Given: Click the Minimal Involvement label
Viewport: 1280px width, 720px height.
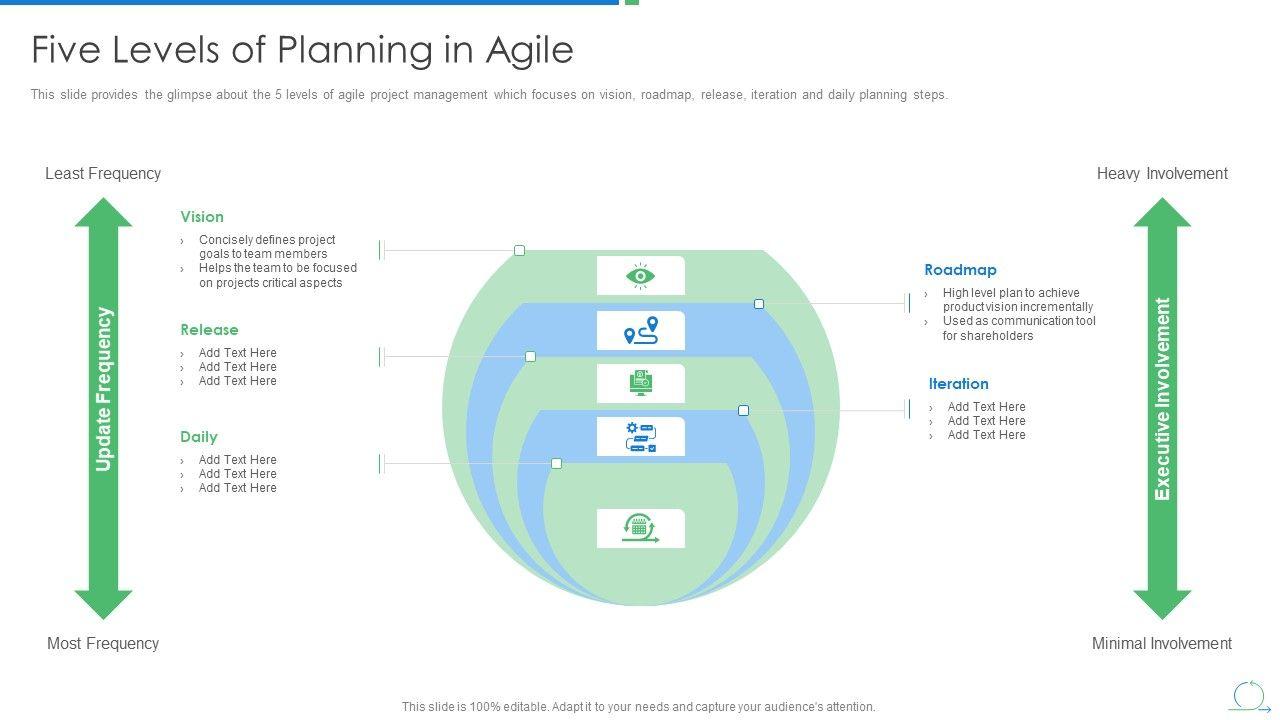Looking at the screenshot, I should click(x=1162, y=644).
